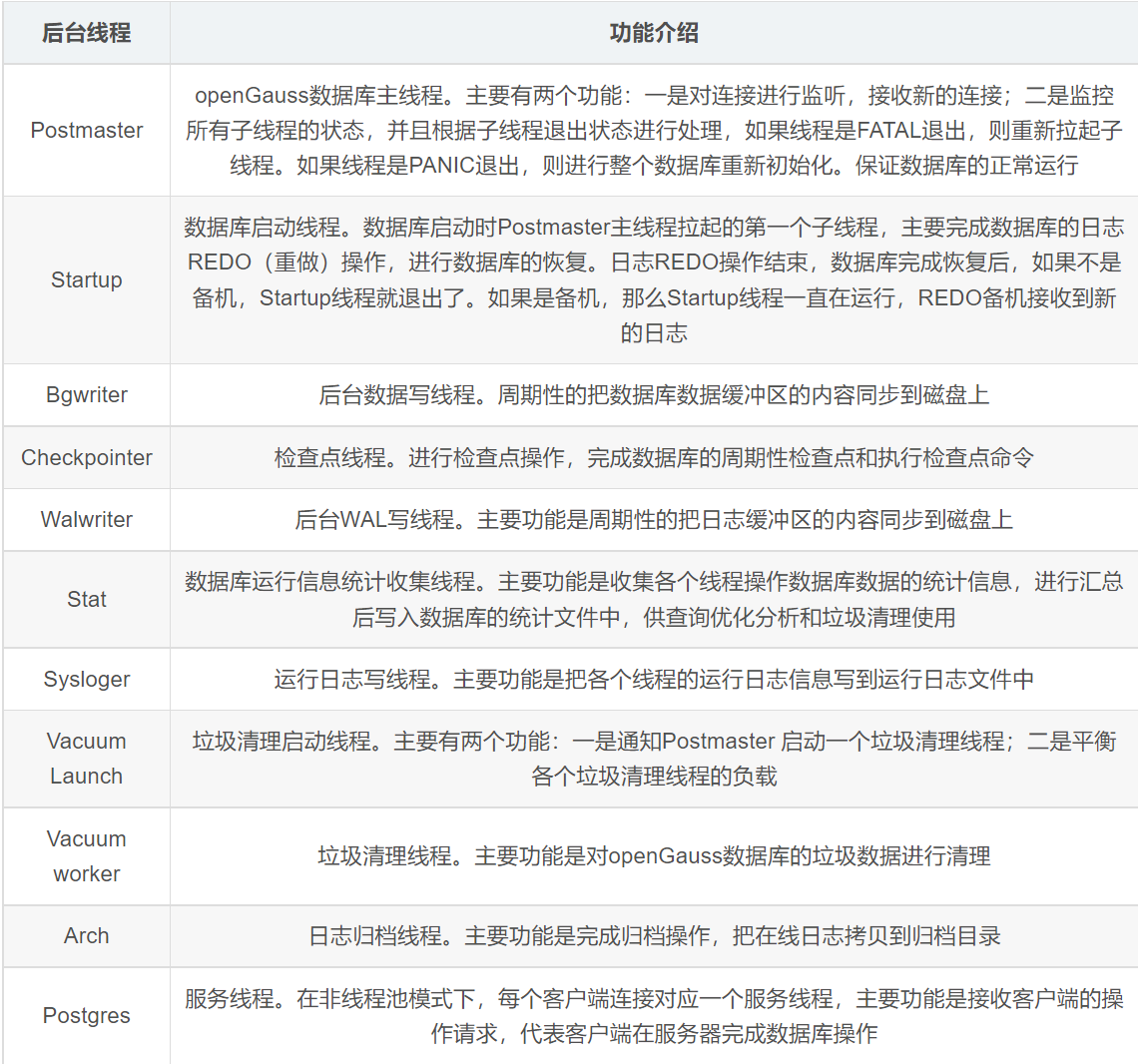This screenshot has width=1138, height=1064.
Task: Select the Vacuum worker name cell
Action: [87, 856]
